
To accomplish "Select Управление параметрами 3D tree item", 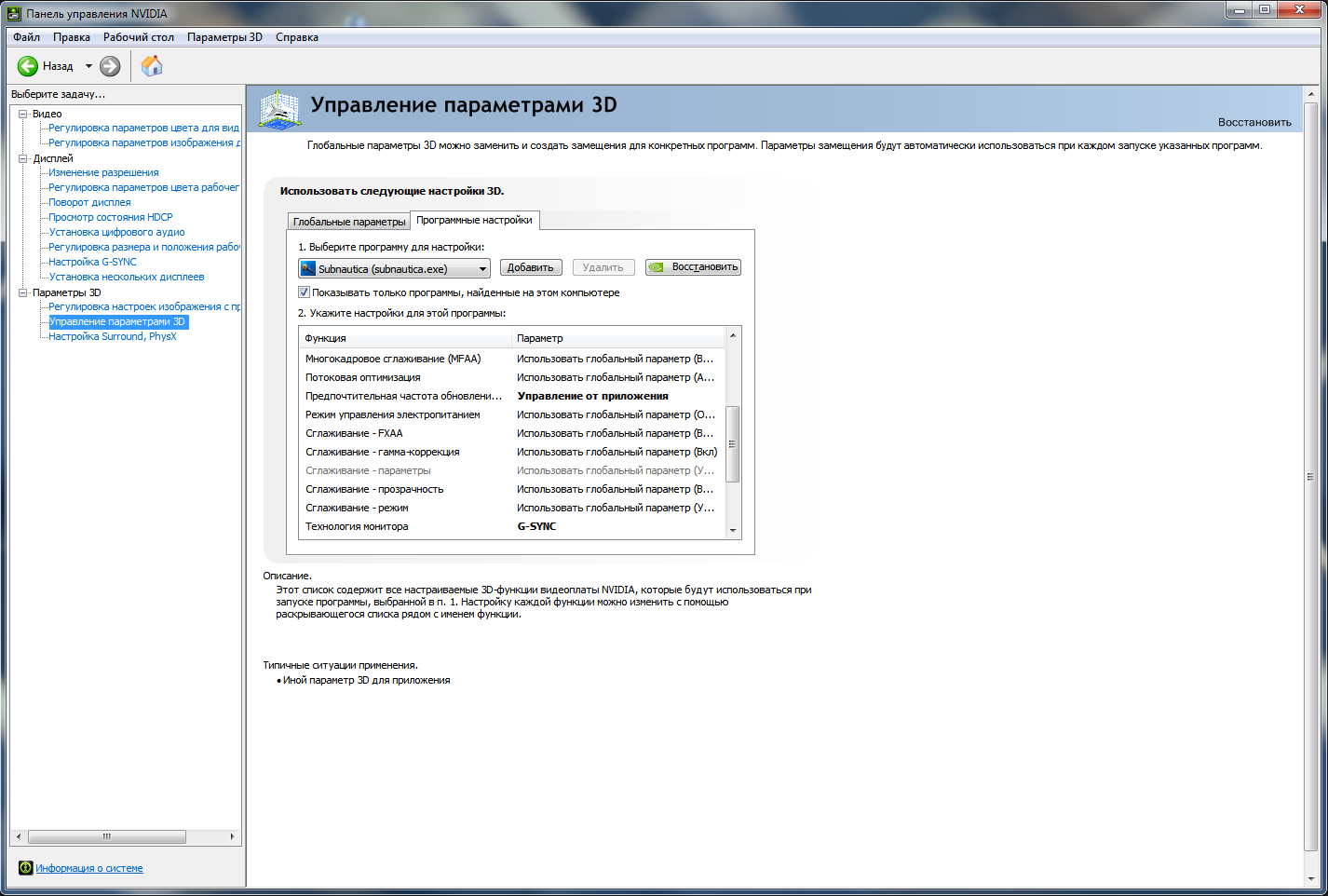I will pos(117,321).
